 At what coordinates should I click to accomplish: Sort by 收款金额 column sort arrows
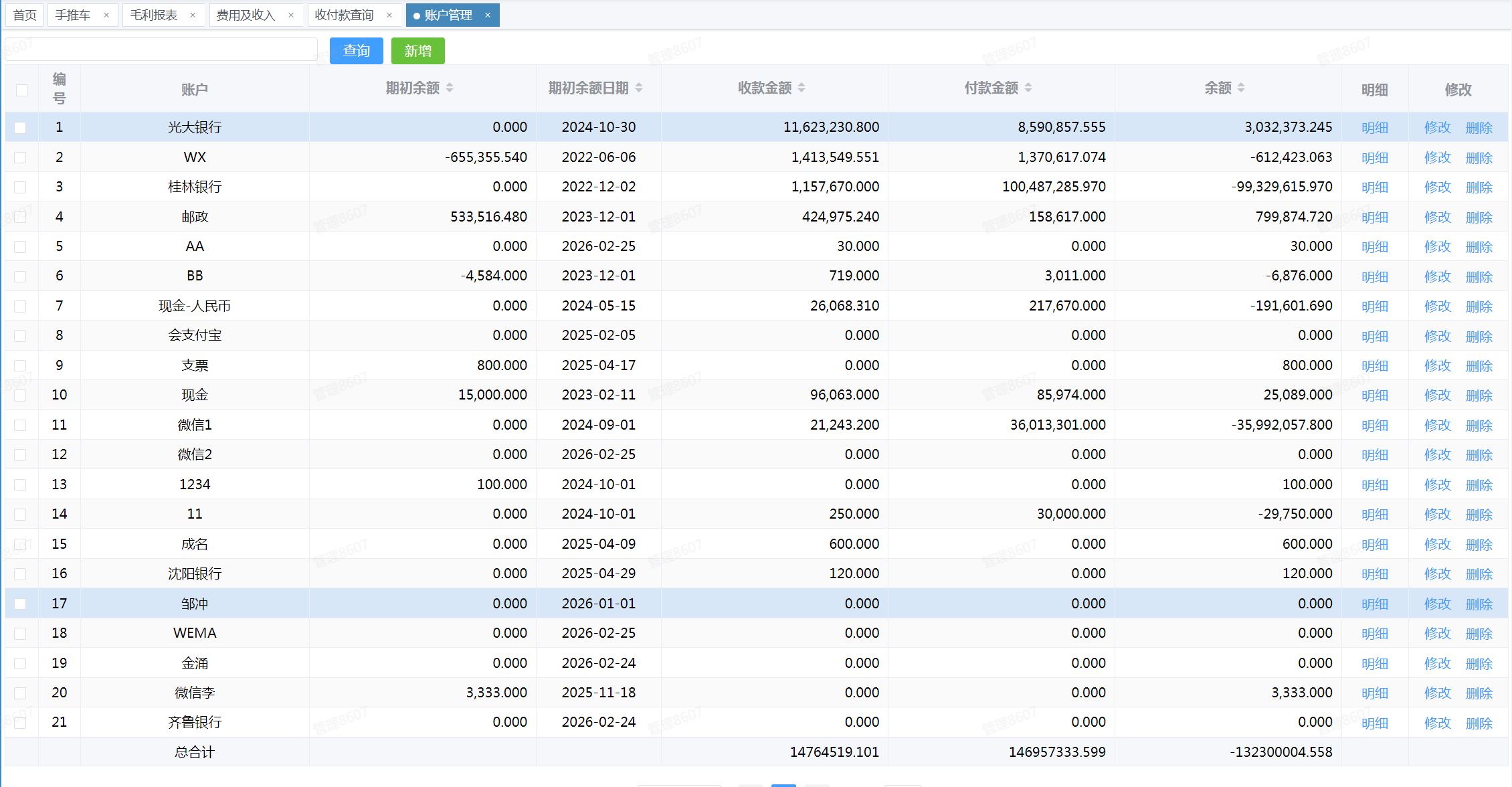point(801,88)
